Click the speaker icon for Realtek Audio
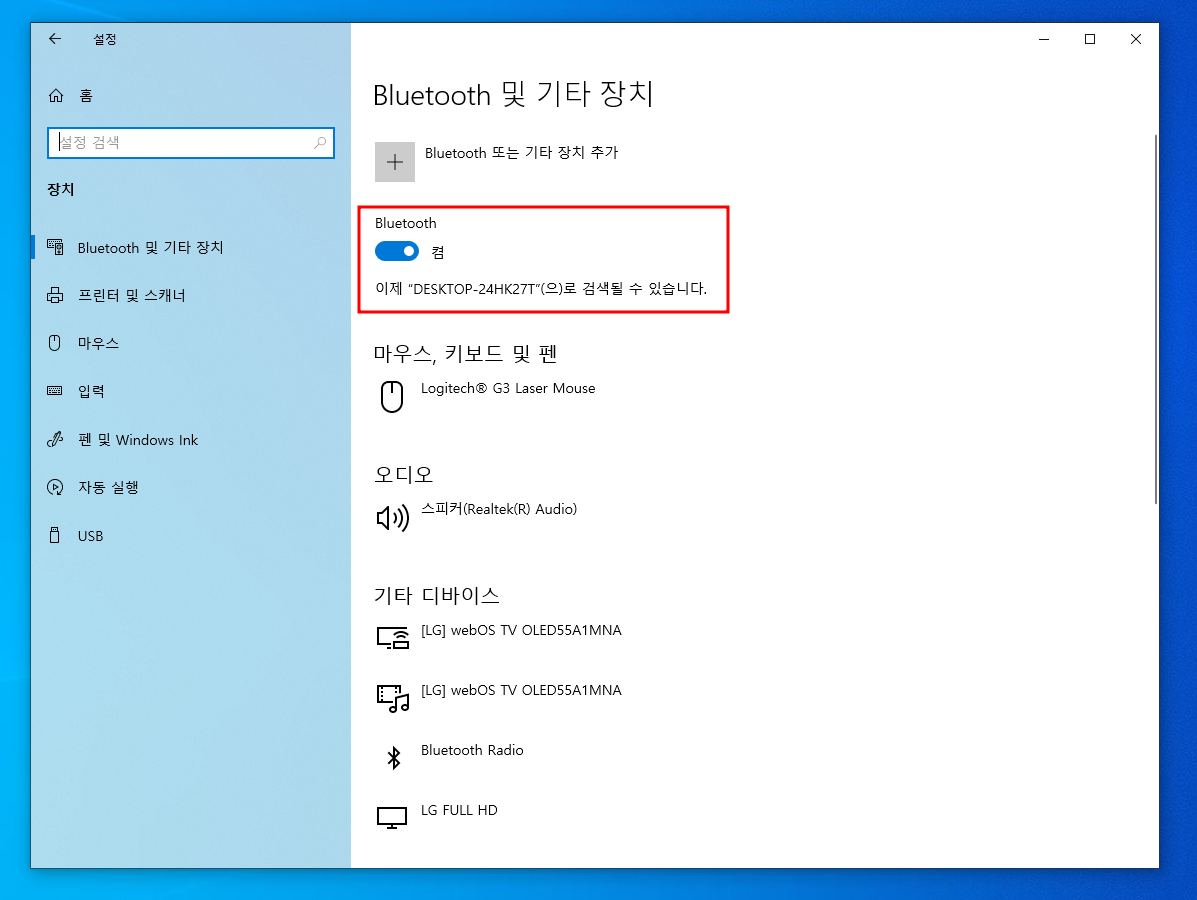 [x=392, y=518]
